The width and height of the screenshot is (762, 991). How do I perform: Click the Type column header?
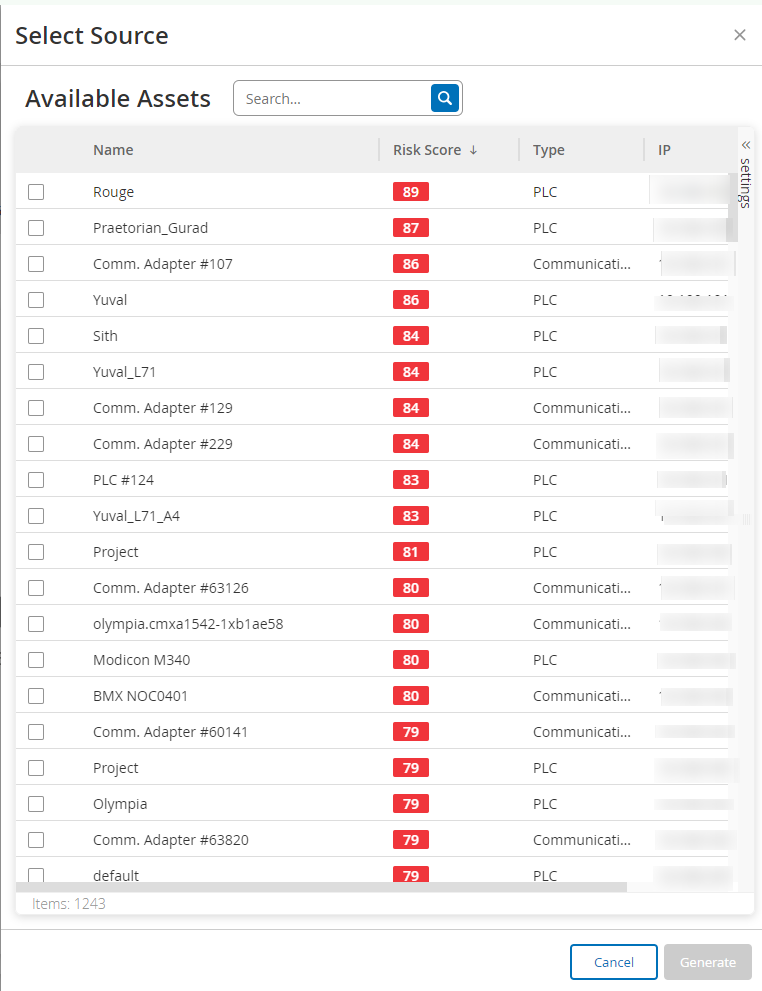pyautogui.click(x=549, y=150)
